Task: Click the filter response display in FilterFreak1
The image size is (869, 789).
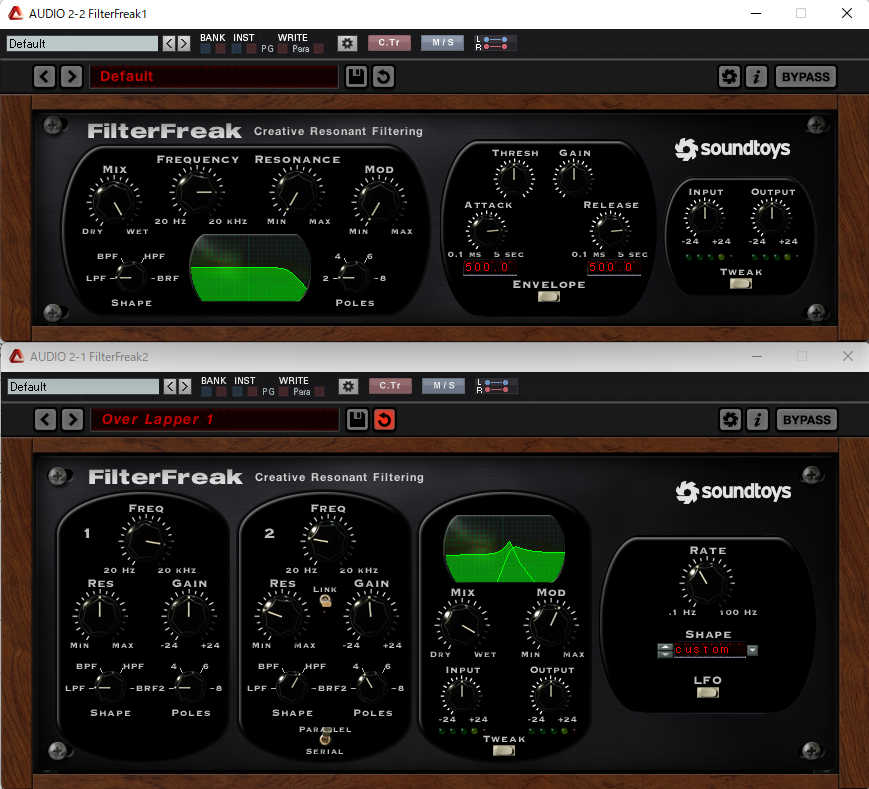Action: tap(249, 268)
